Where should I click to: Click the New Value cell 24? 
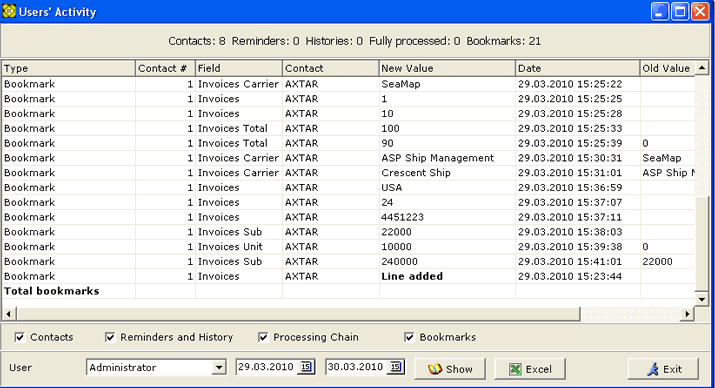(x=447, y=202)
